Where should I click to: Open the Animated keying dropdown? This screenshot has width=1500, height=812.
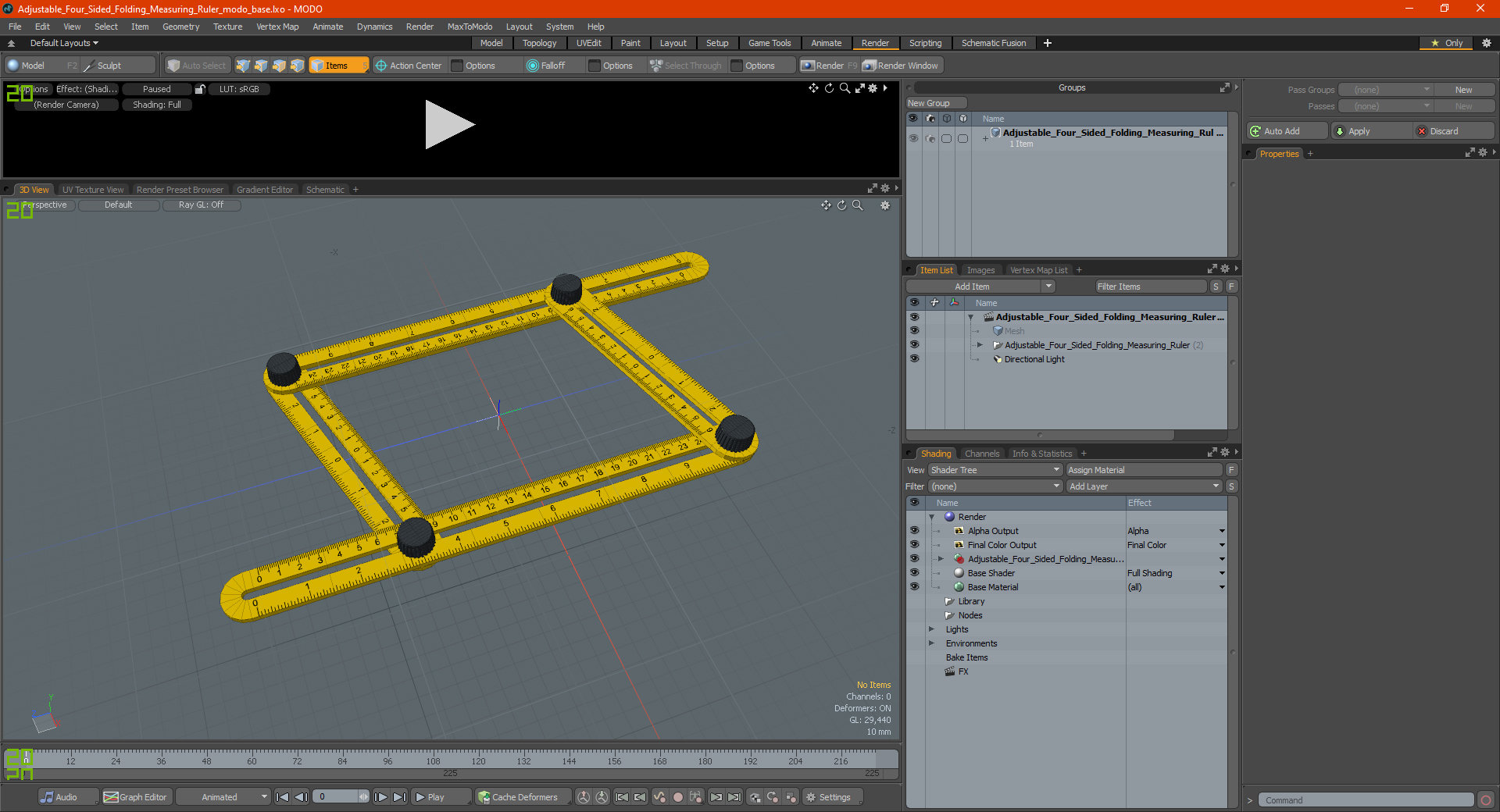pos(223,797)
